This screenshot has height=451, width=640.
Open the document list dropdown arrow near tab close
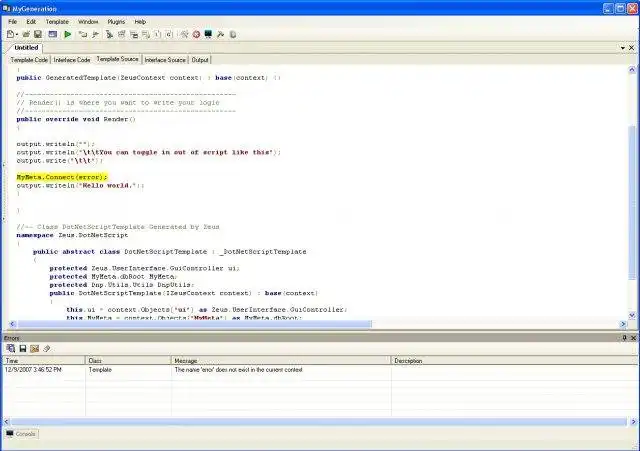tap(623, 48)
